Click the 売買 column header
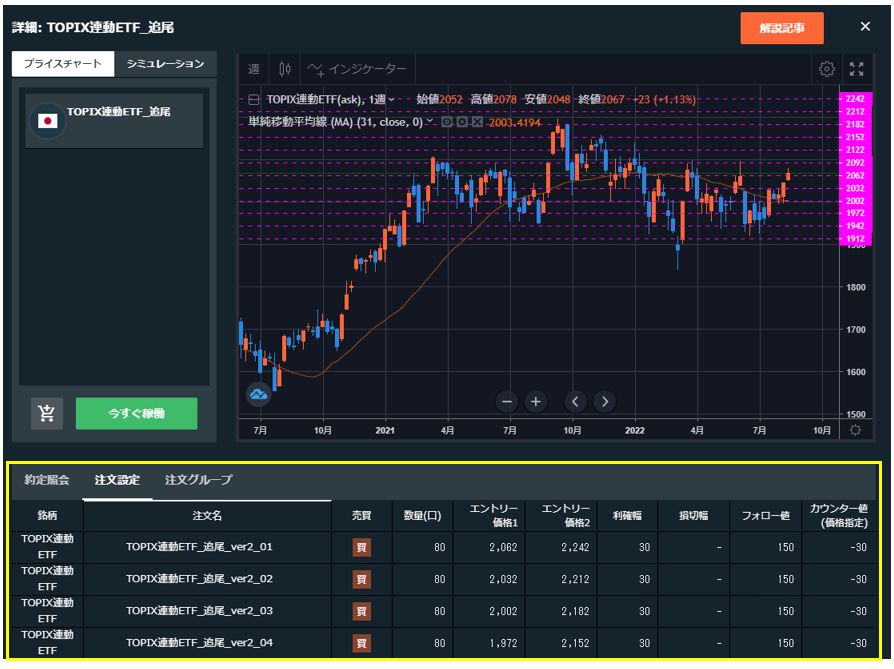894x669 pixels. [x=361, y=516]
